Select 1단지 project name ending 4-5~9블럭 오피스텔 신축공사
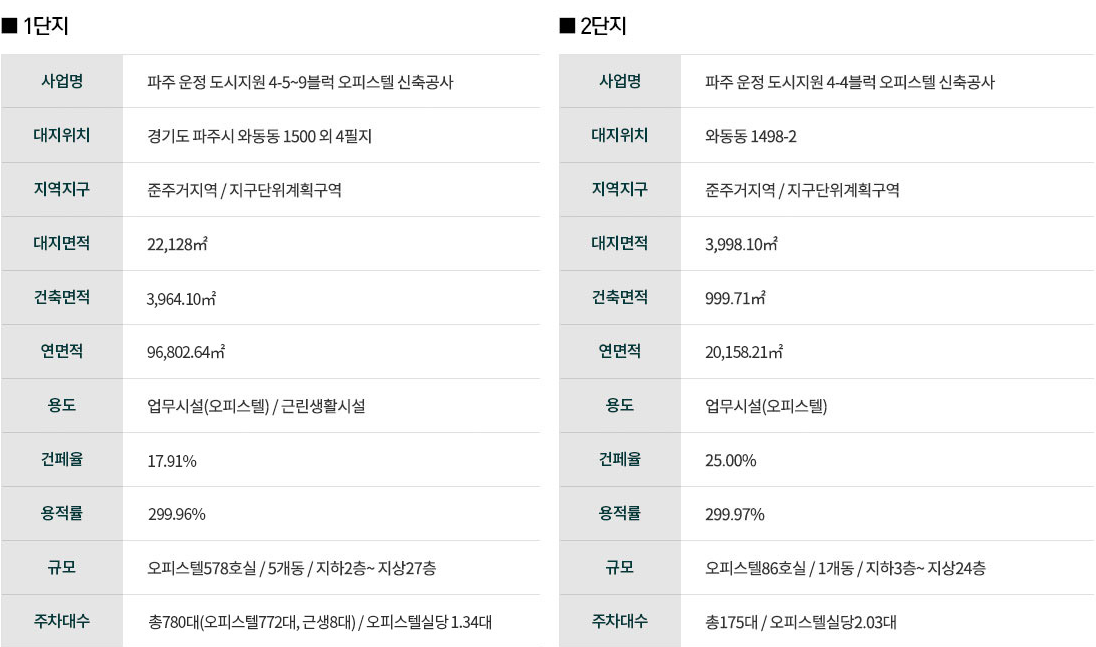The image size is (1096, 647). 300,82
